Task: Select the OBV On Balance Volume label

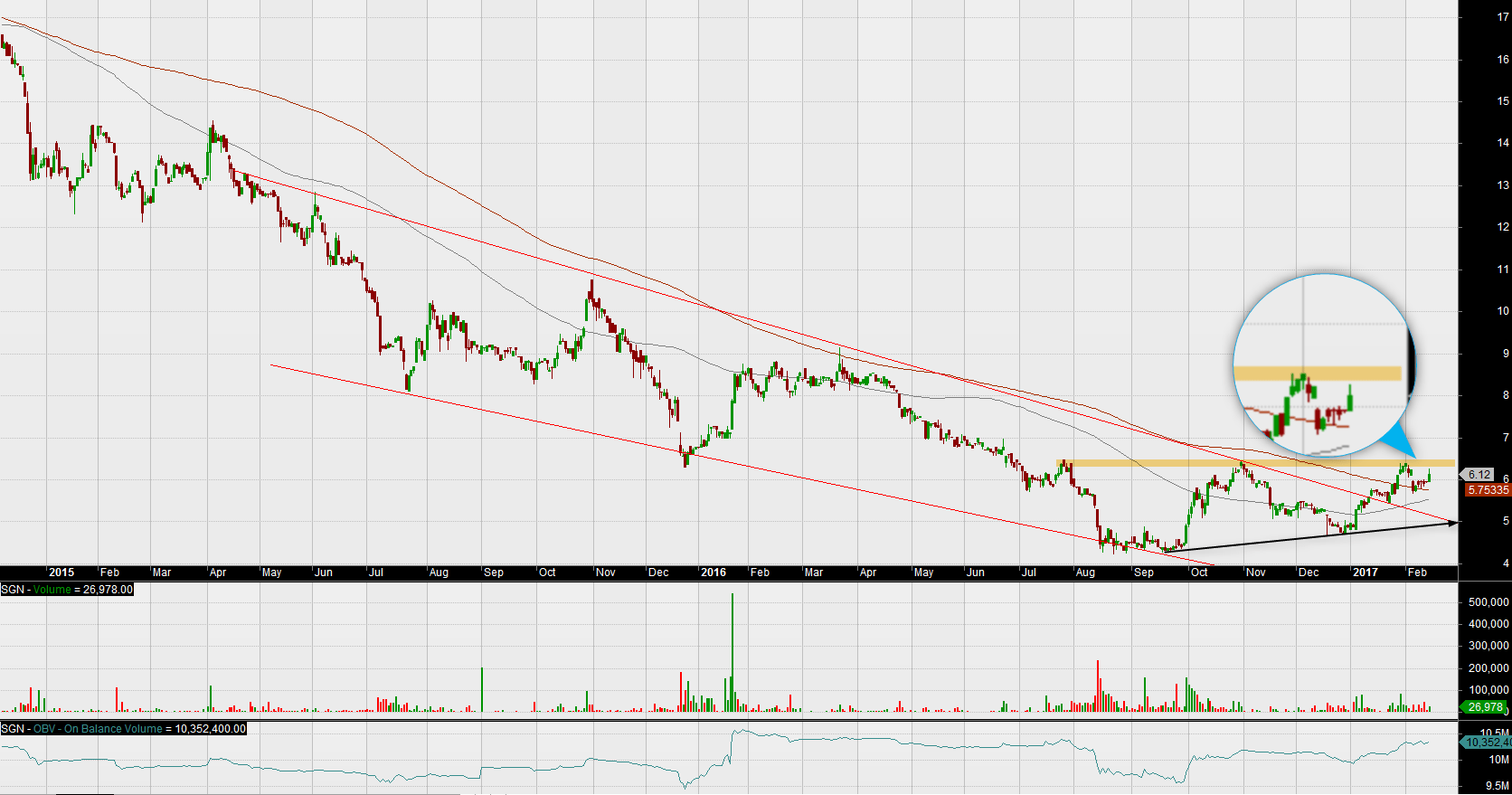Action: 123,729
